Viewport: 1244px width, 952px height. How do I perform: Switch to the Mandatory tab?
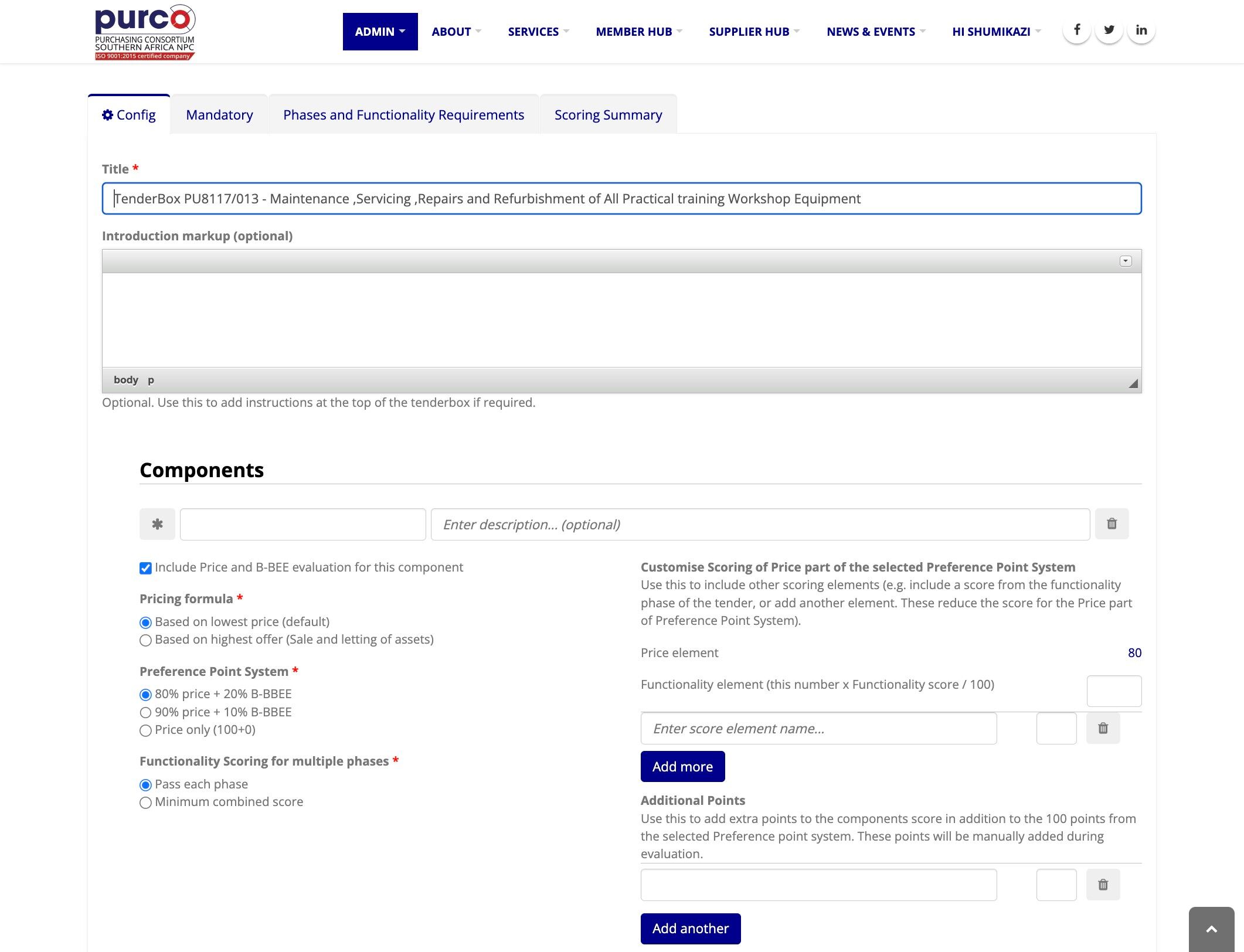coord(219,115)
